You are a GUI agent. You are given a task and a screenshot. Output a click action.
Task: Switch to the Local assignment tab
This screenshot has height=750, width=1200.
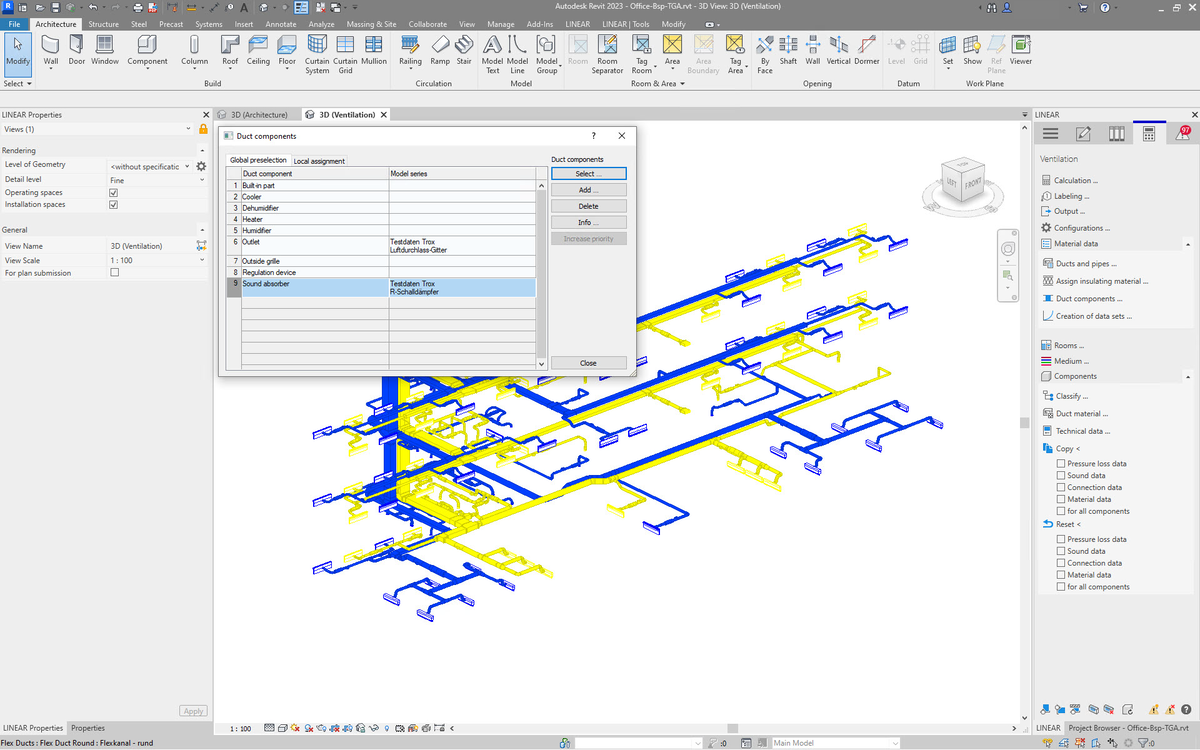point(319,161)
